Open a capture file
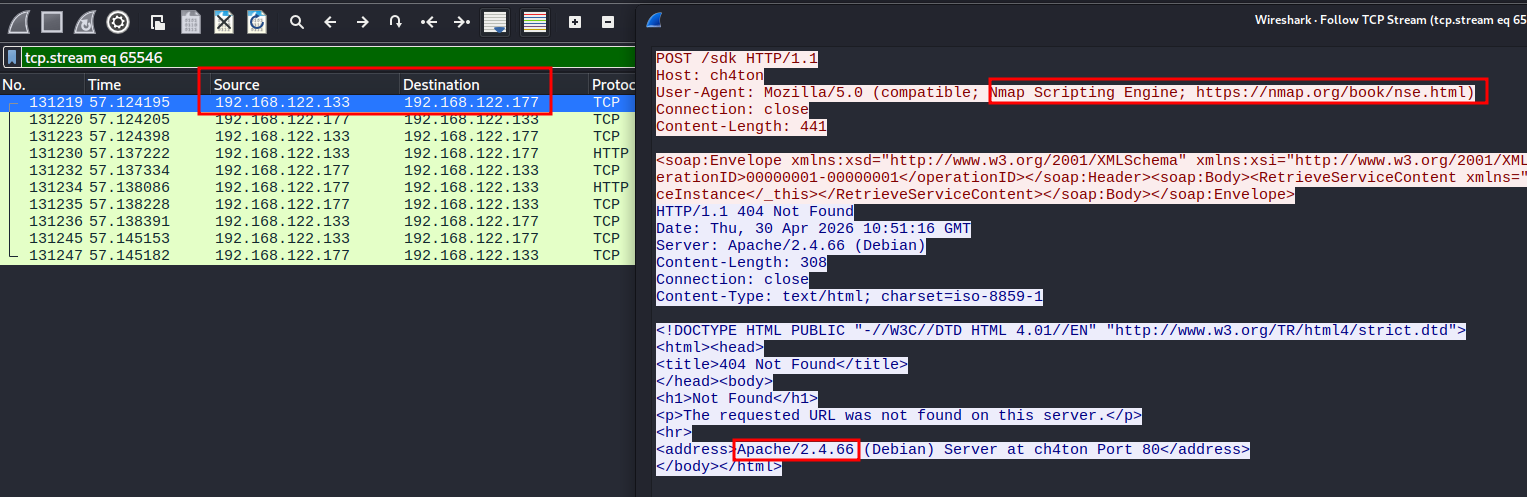1527x497 pixels. [158, 21]
